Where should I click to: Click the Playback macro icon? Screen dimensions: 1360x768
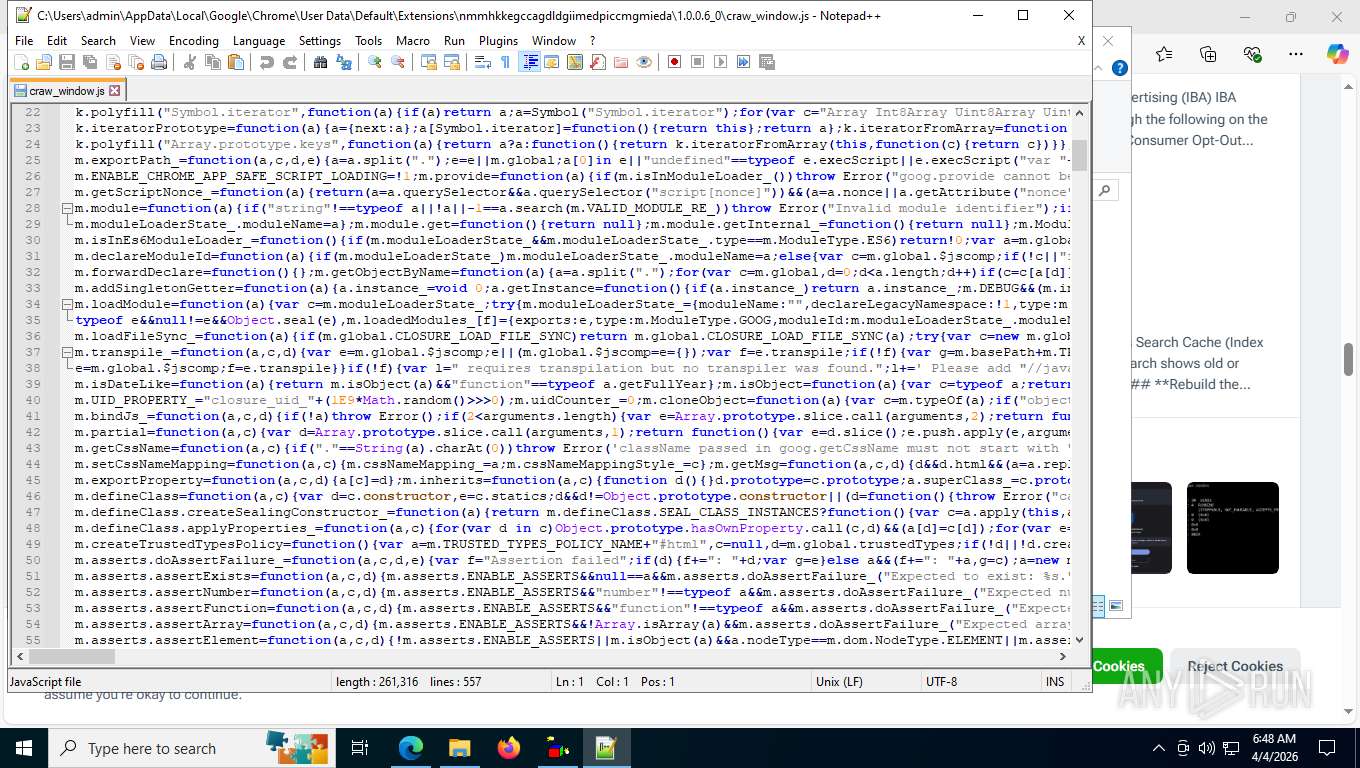pyautogui.click(x=721, y=62)
